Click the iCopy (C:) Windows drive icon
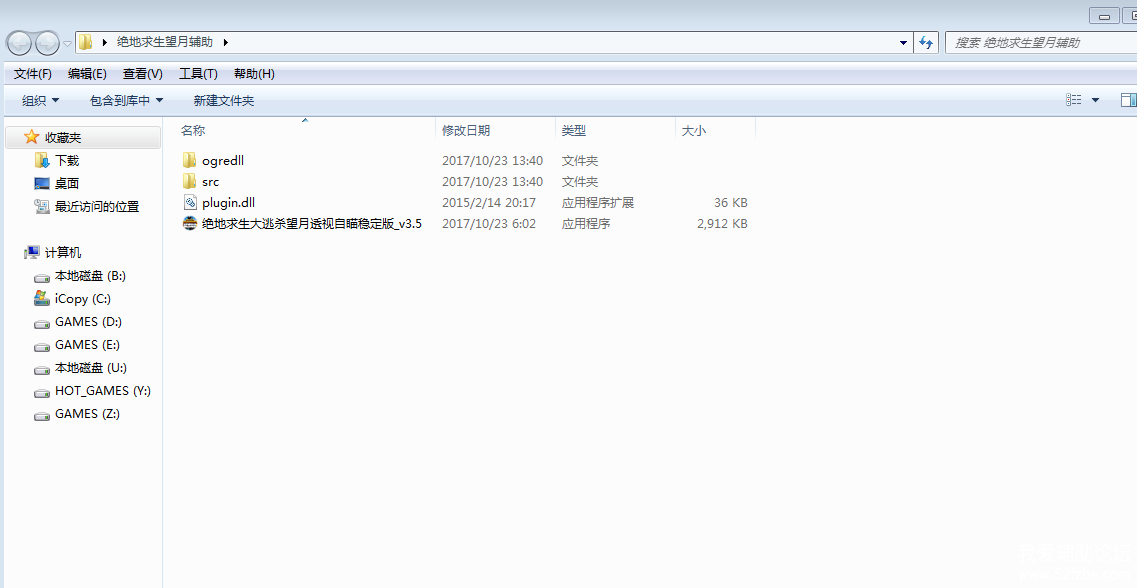This screenshot has height=588, width=1137. [x=42, y=298]
